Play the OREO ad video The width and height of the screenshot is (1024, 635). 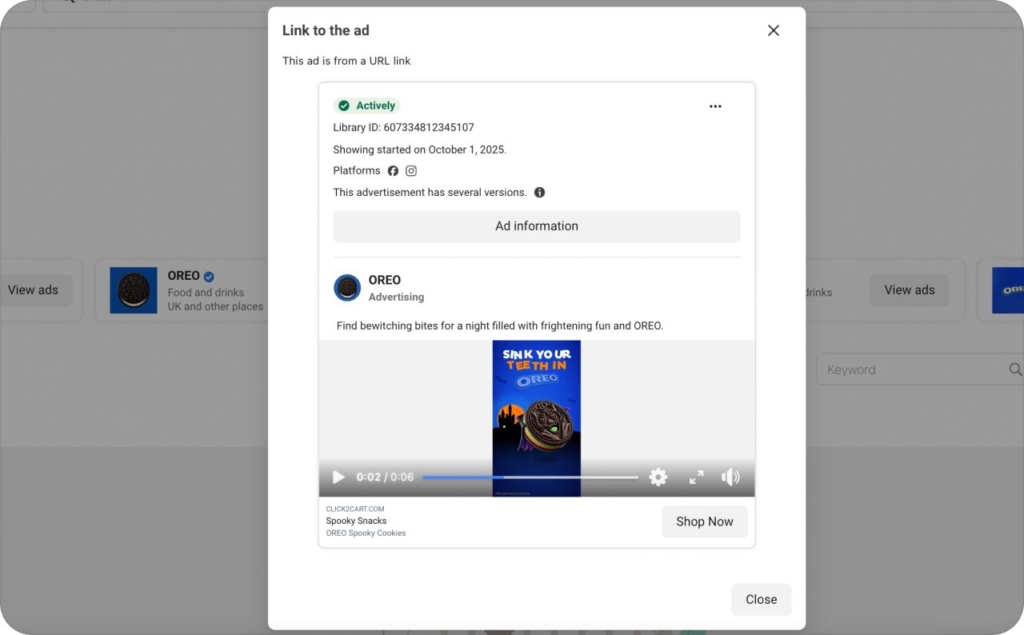pyautogui.click(x=338, y=477)
